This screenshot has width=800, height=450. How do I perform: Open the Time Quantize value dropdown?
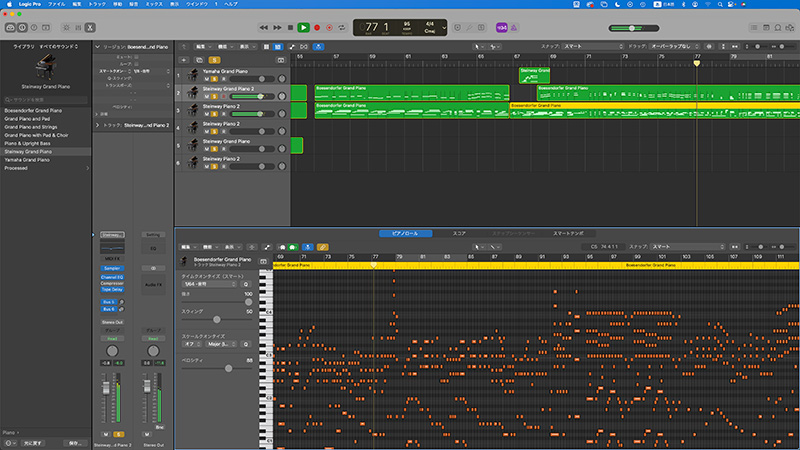pyautogui.click(x=210, y=284)
